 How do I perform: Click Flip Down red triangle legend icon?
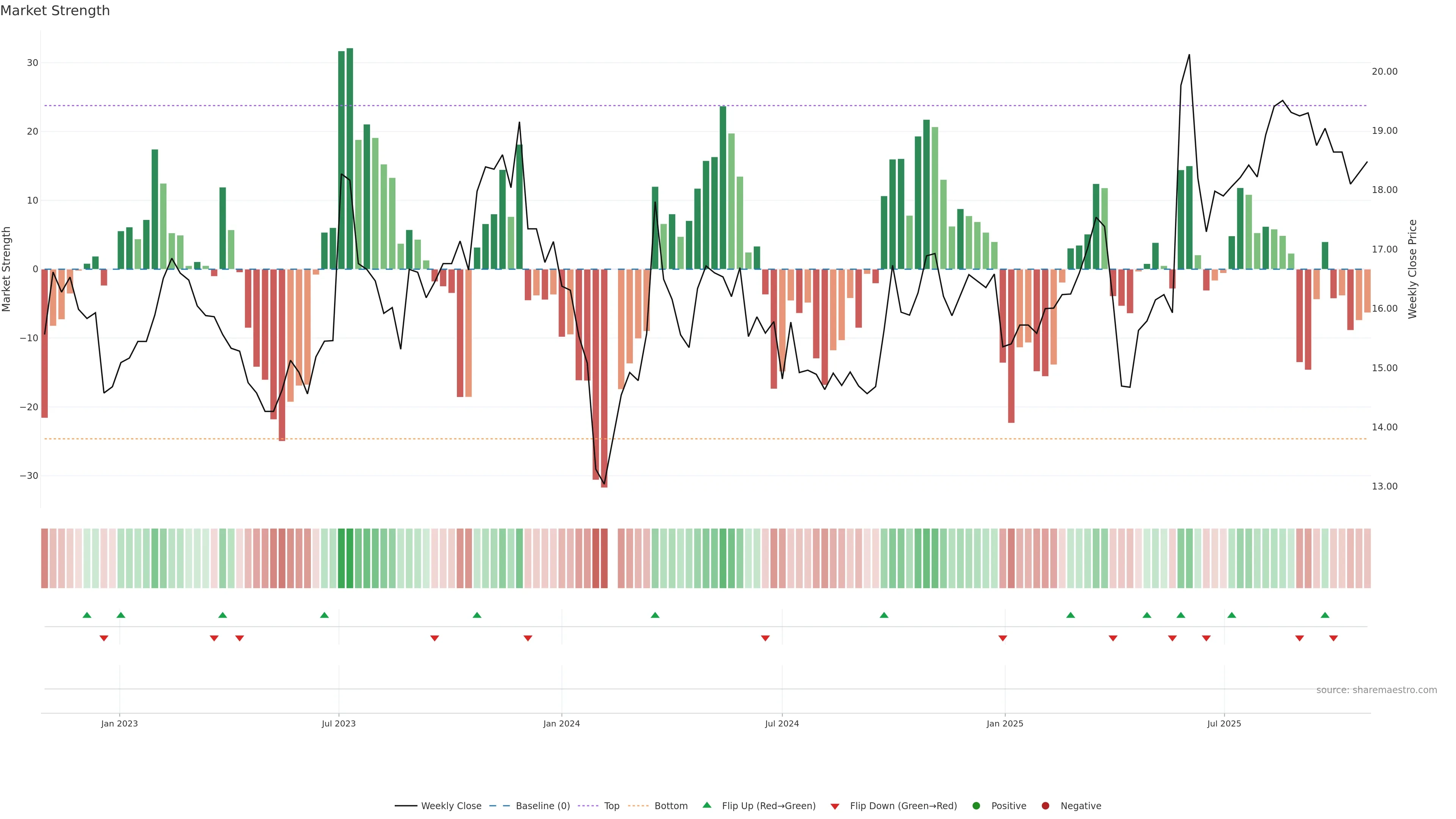(835, 806)
